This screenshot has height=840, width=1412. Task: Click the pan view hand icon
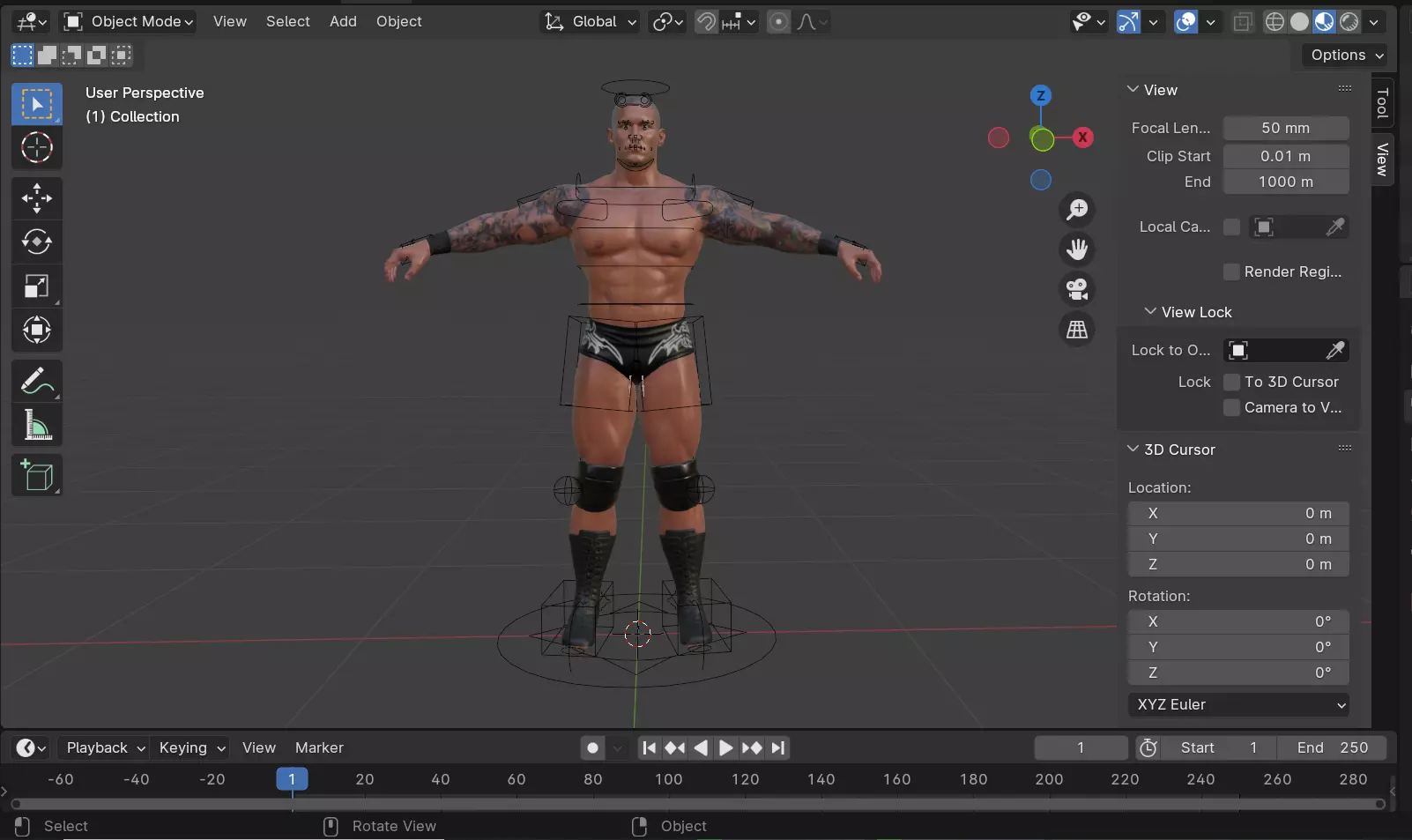click(1077, 249)
